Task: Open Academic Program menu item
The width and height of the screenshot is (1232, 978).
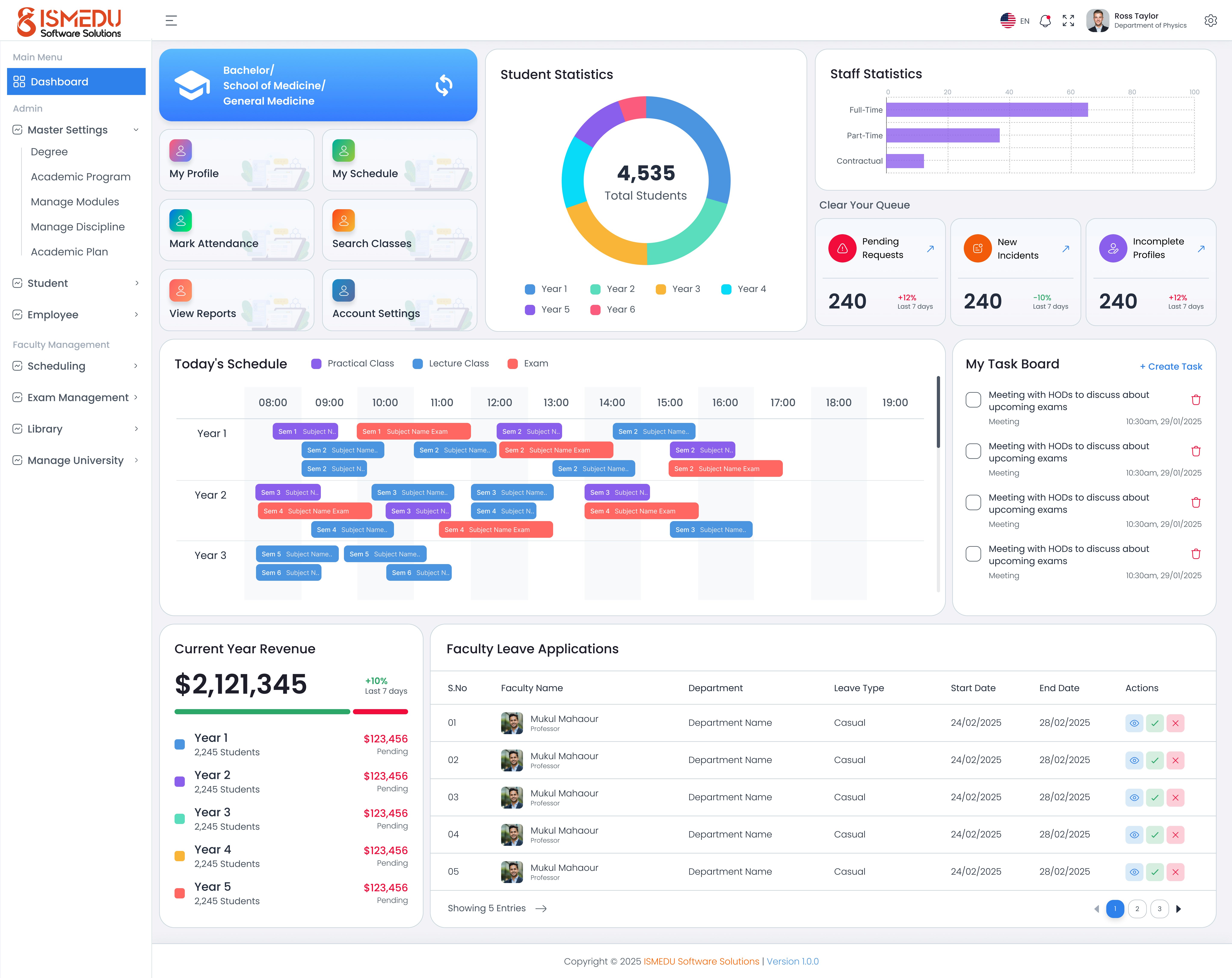Action: pyautogui.click(x=81, y=177)
